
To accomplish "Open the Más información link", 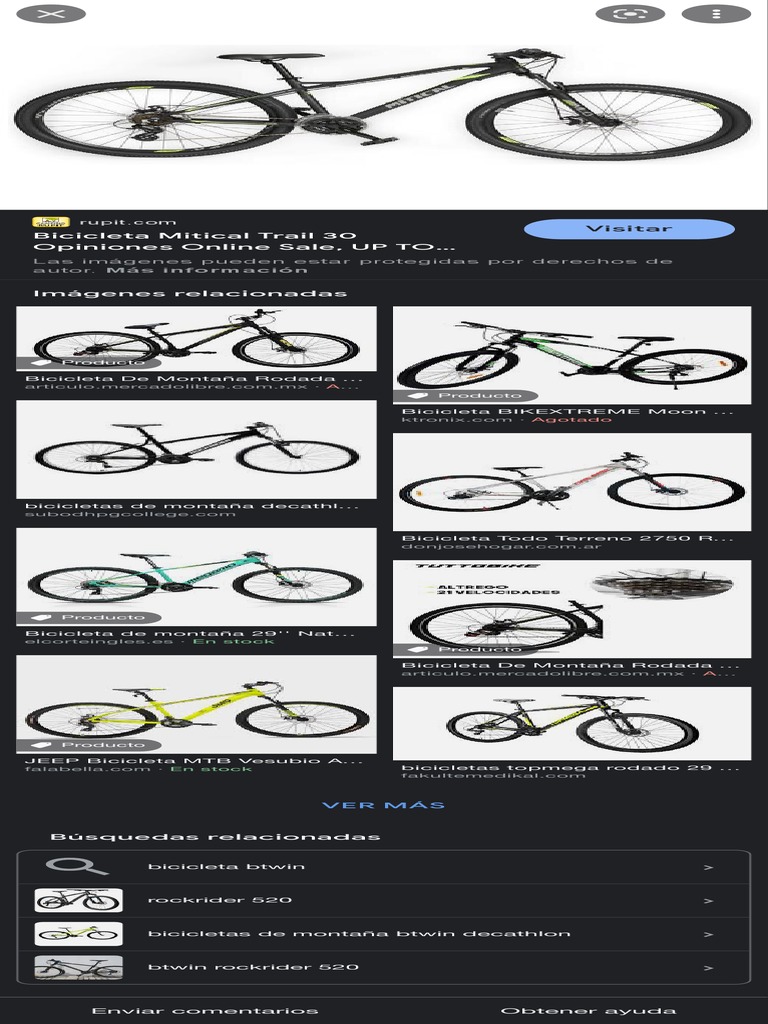I will (x=207, y=270).
